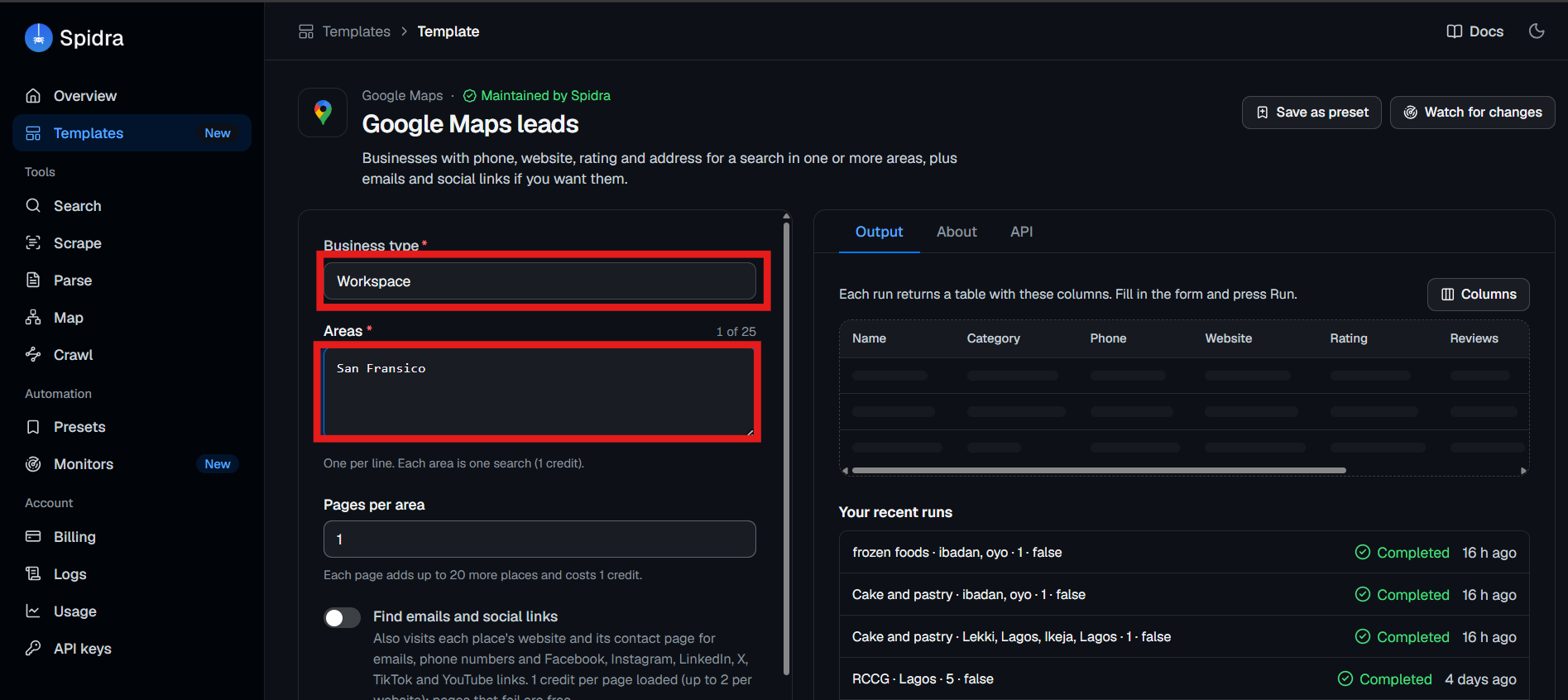This screenshot has height=700, width=1568.
Task: Click the Crawl icon in sidebar
Action: point(33,355)
